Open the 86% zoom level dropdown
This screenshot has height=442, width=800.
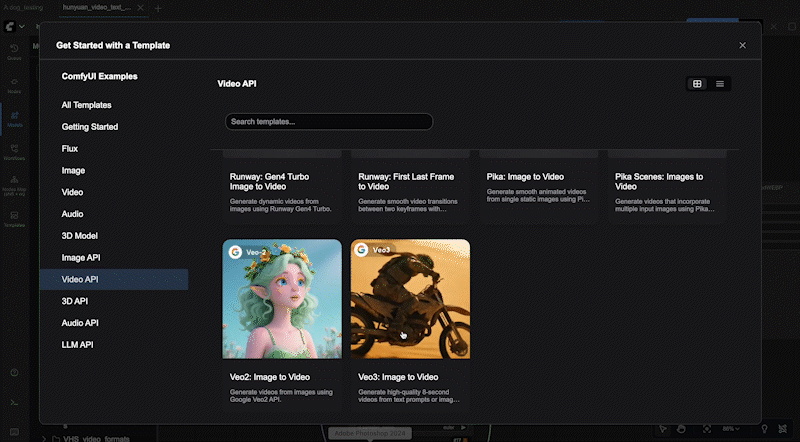[x=730, y=429]
